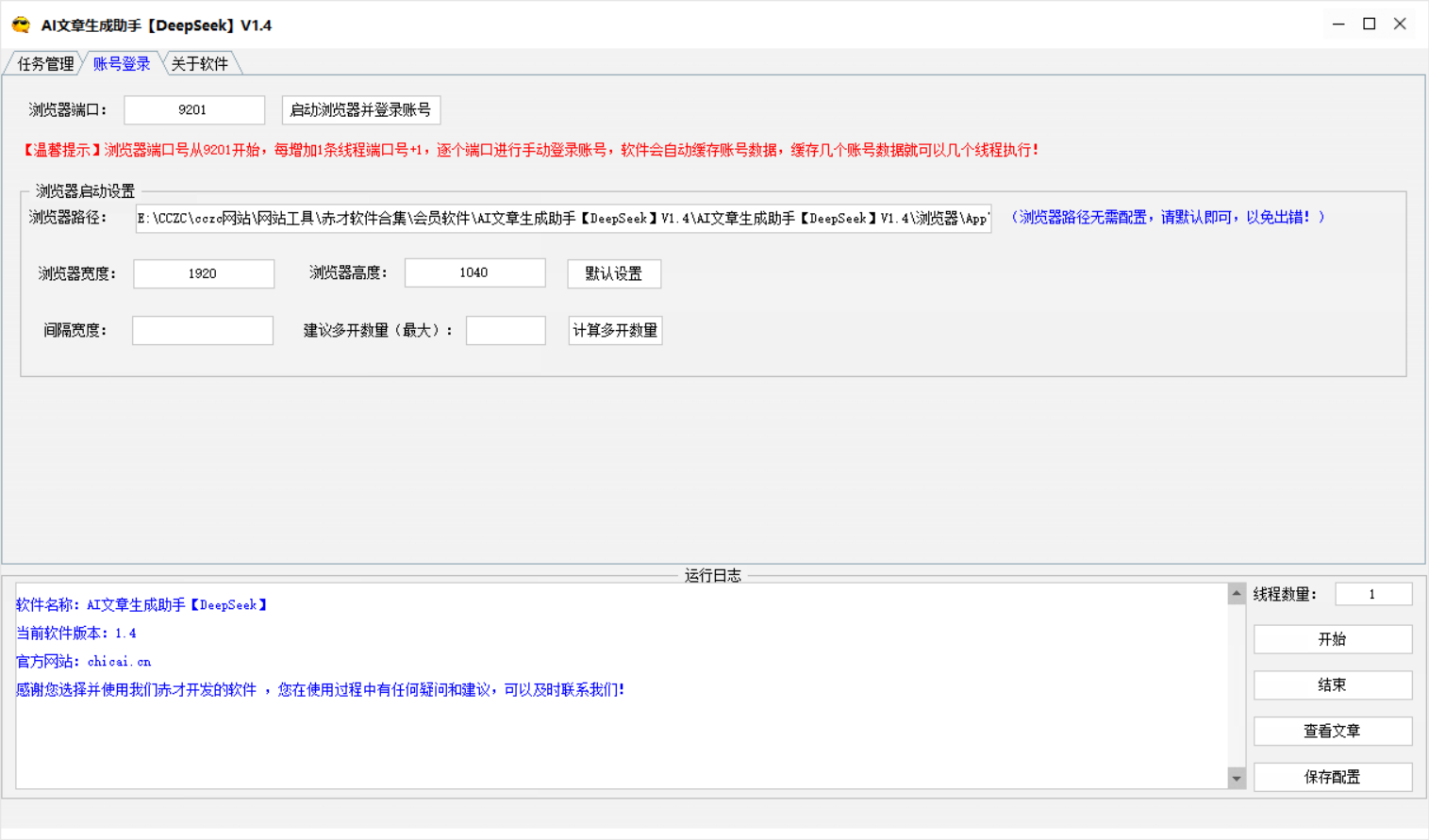
Task: Click log line 官方网站: chicai.cn
Action: (x=84, y=662)
